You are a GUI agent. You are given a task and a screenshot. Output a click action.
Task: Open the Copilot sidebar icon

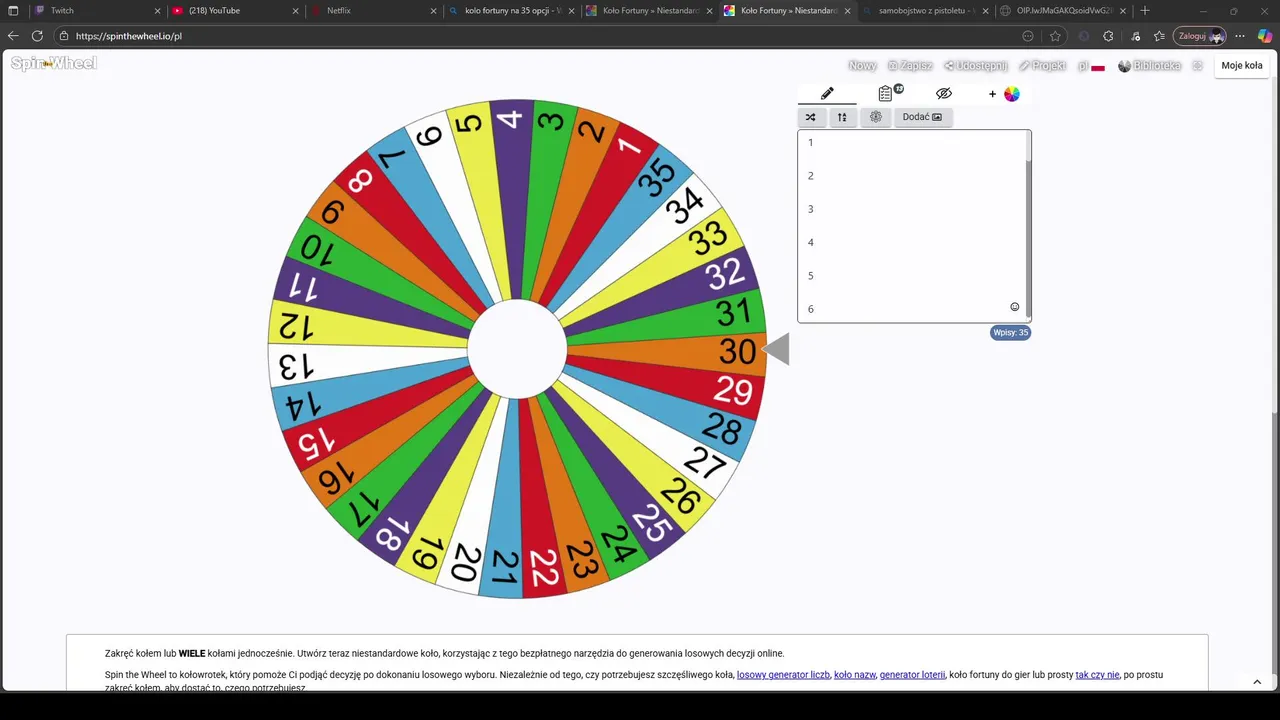coord(1265,36)
